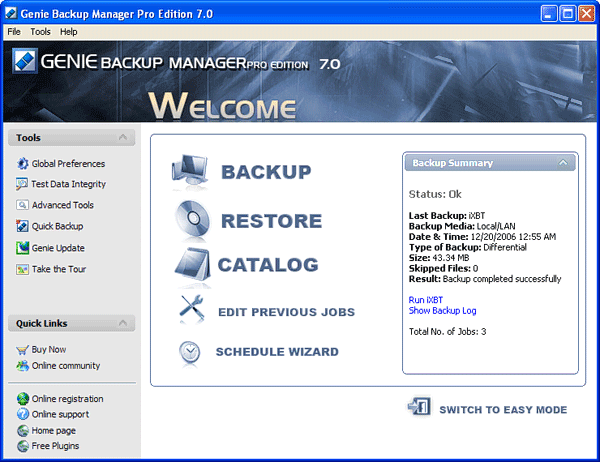Click Genie Update text link
Screen dimensions: 600x462
tap(58, 248)
